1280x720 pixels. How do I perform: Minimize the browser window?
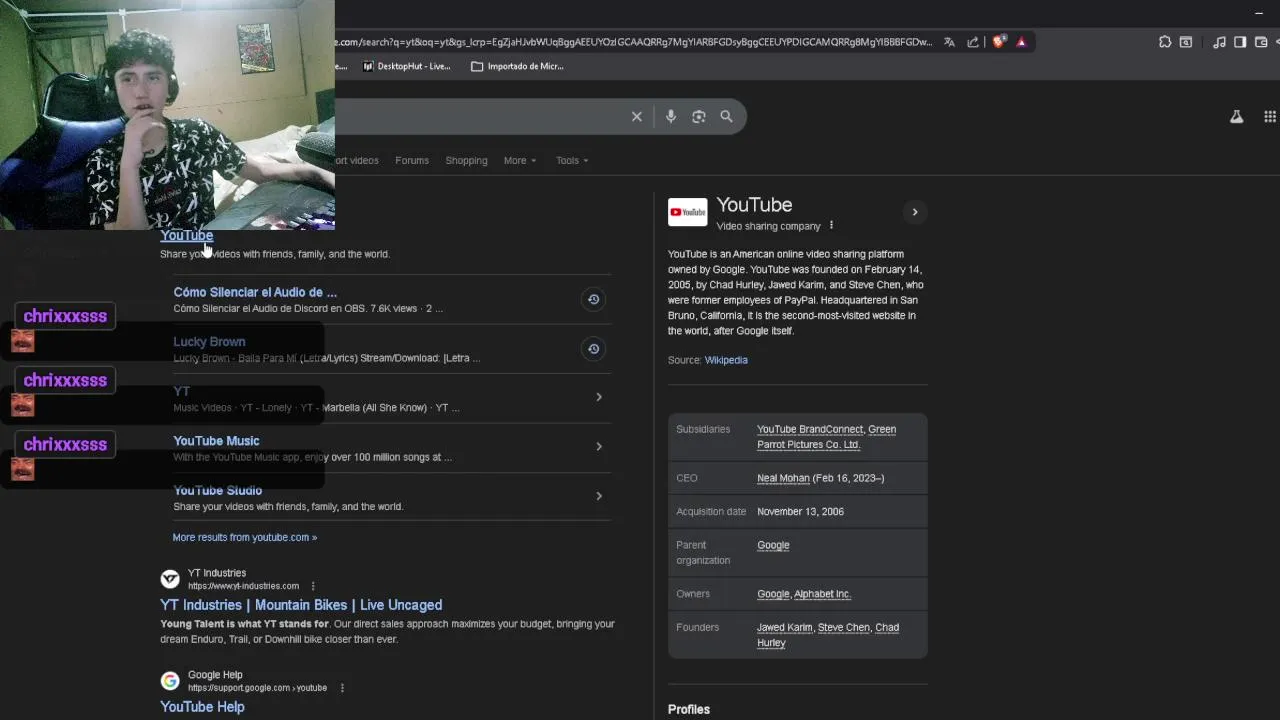point(1258,12)
